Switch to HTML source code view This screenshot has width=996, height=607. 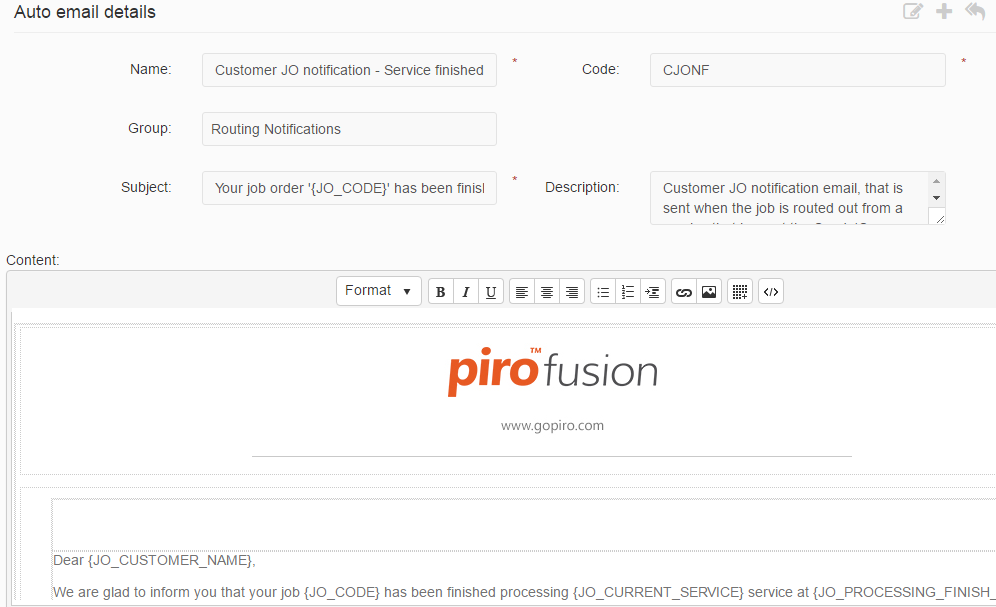(x=771, y=292)
